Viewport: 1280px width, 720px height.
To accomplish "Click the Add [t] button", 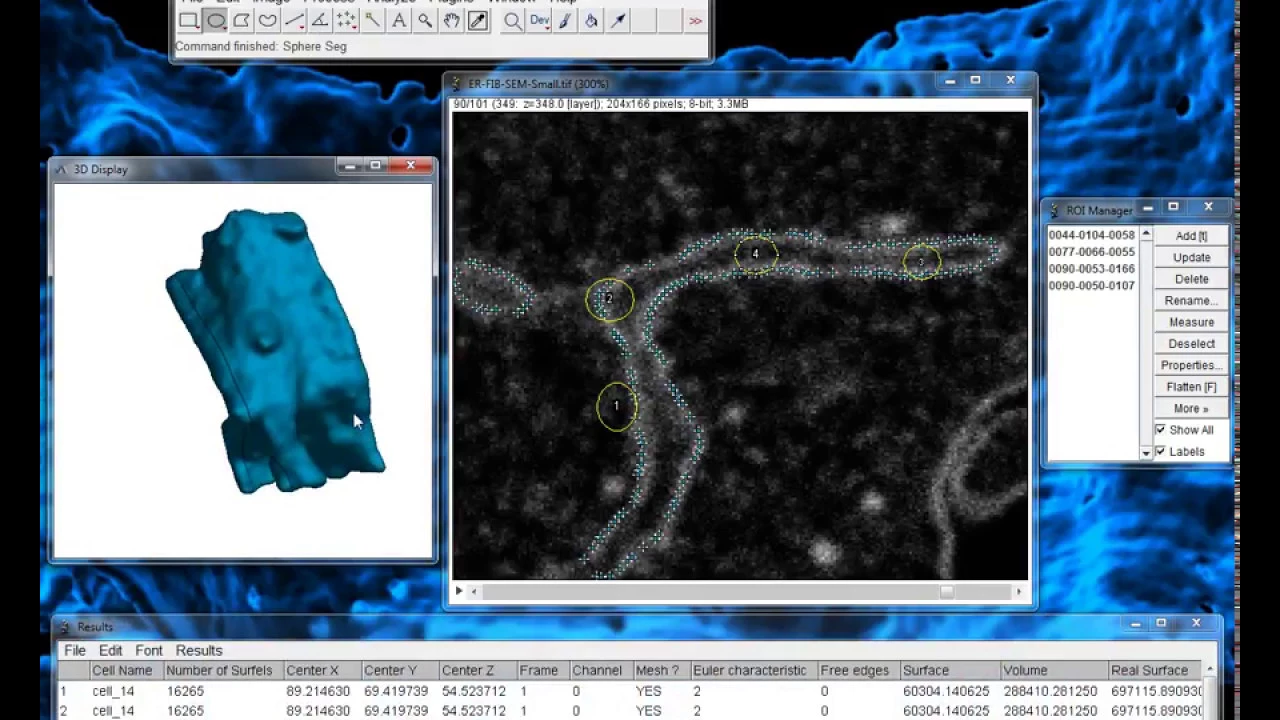I will coord(1191,236).
